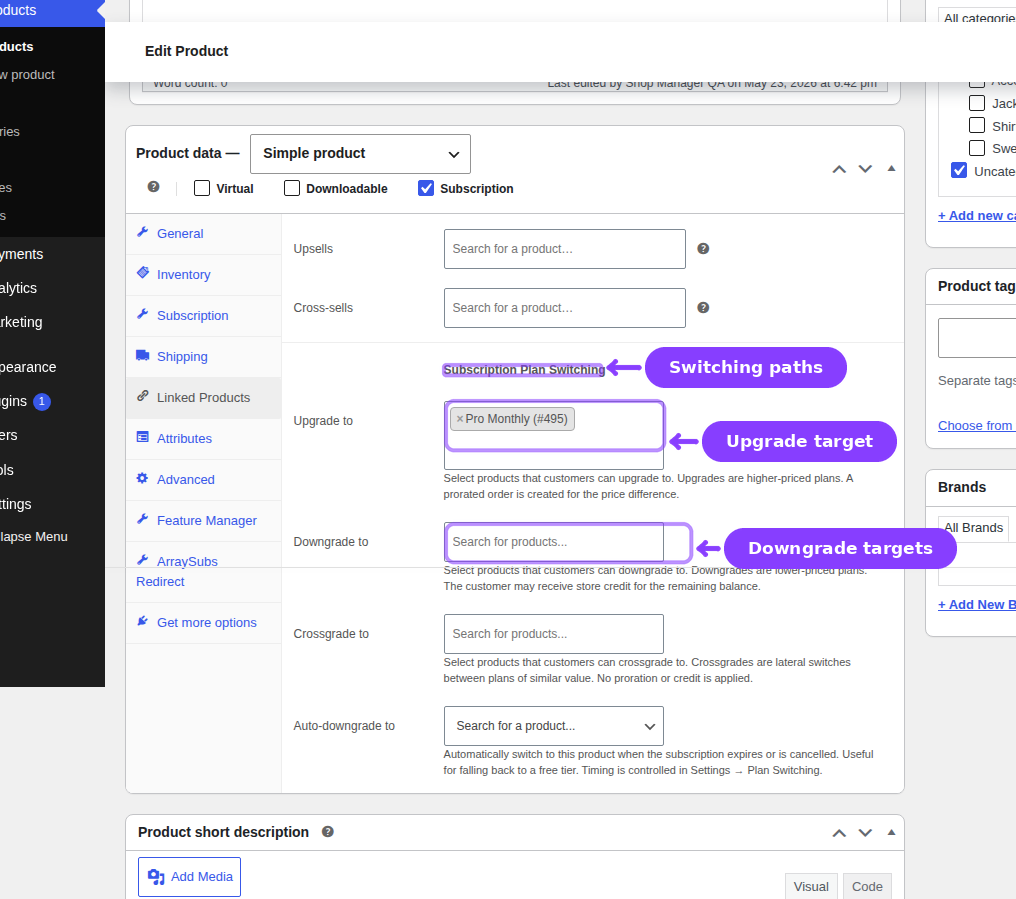The height and width of the screenshot is (899, 1016).
Task: Select the All Brands tab
Action: 974,528
